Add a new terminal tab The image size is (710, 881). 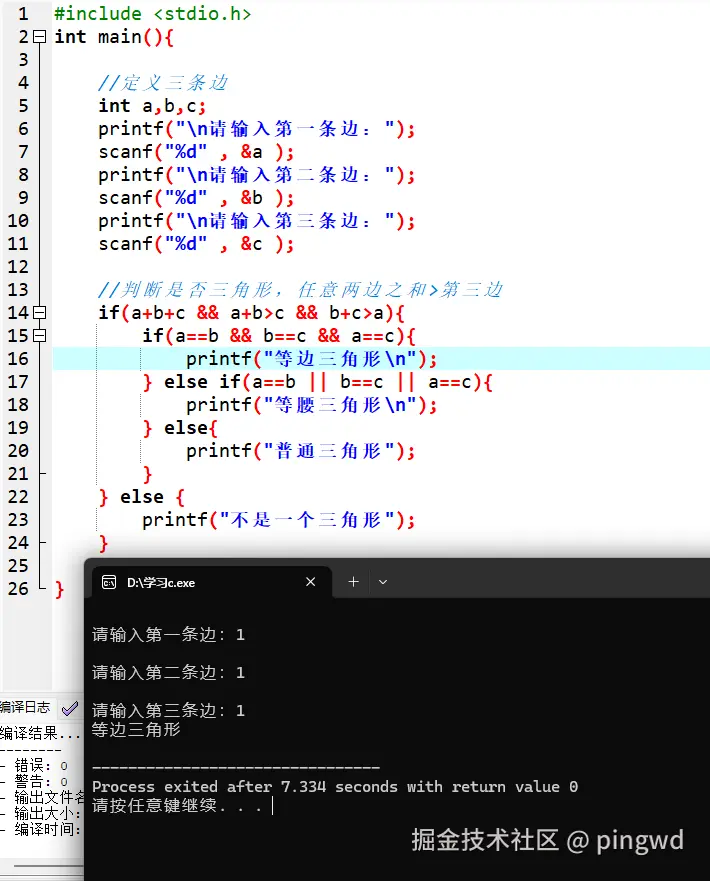(353, 582)
